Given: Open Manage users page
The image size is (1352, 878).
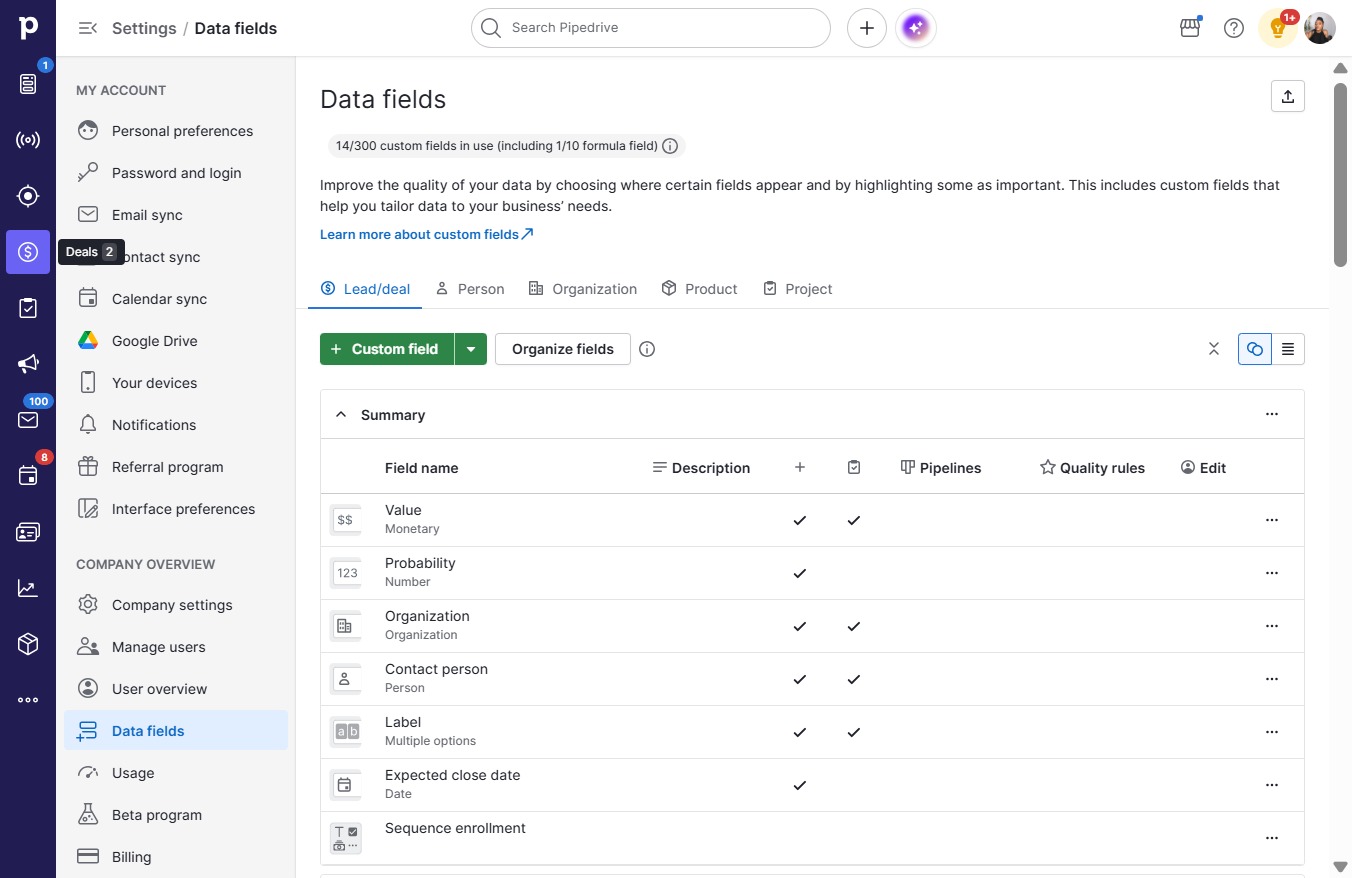Looking at the screenshot, I should click(176, 647).
